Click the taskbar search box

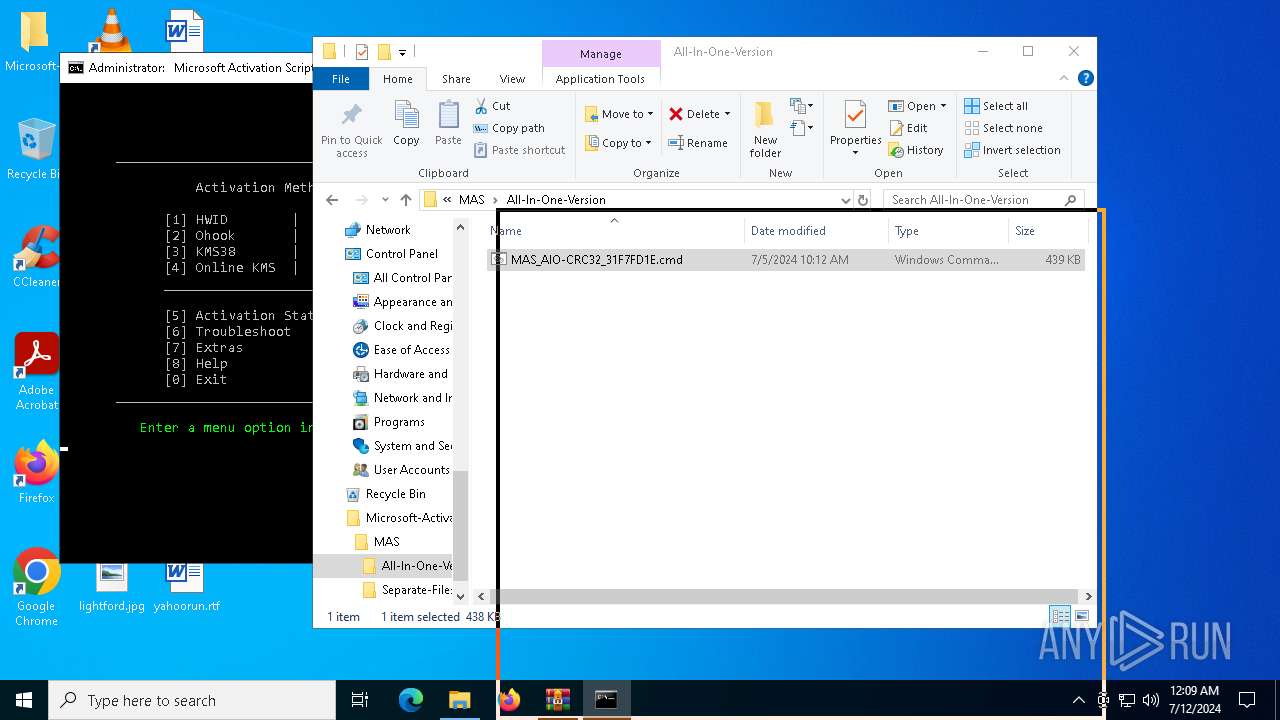coord(192,700)
